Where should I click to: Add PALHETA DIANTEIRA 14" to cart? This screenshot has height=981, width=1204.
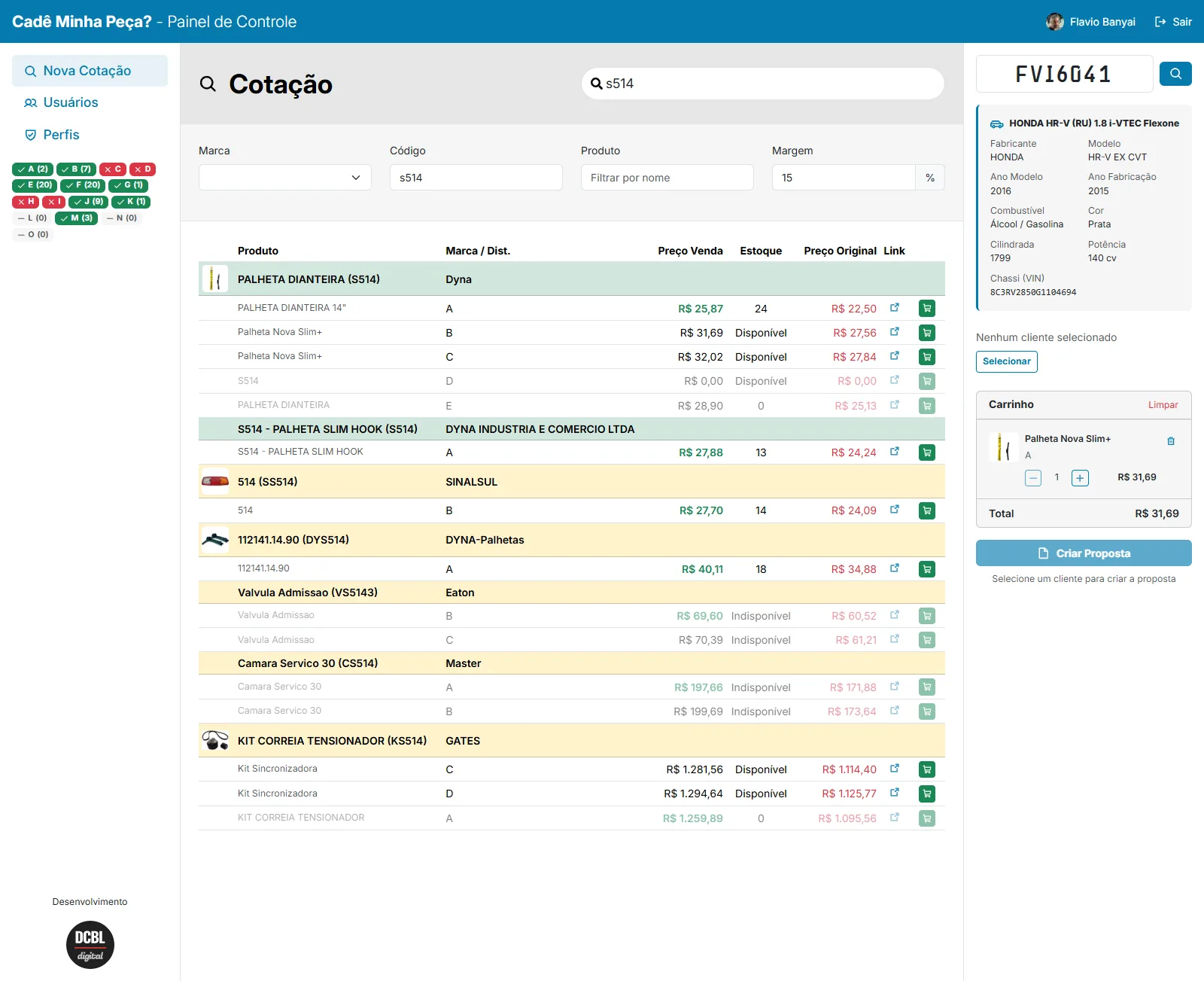tap(927, 308)
